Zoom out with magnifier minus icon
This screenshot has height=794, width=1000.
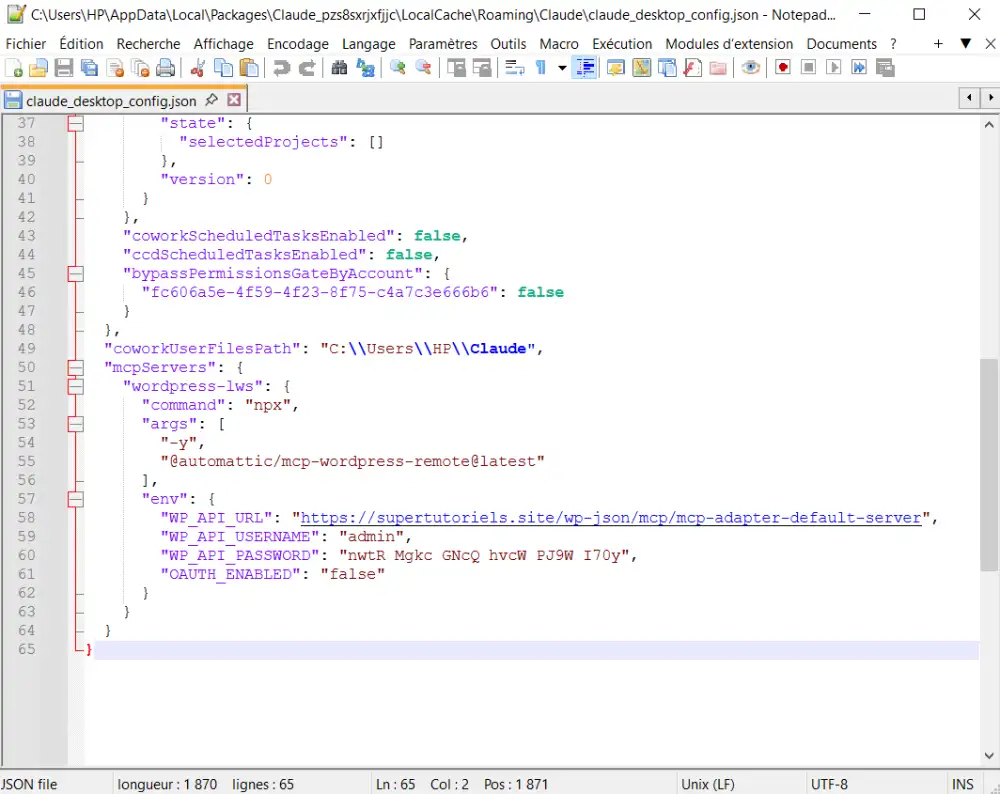(x=423, y=68)
